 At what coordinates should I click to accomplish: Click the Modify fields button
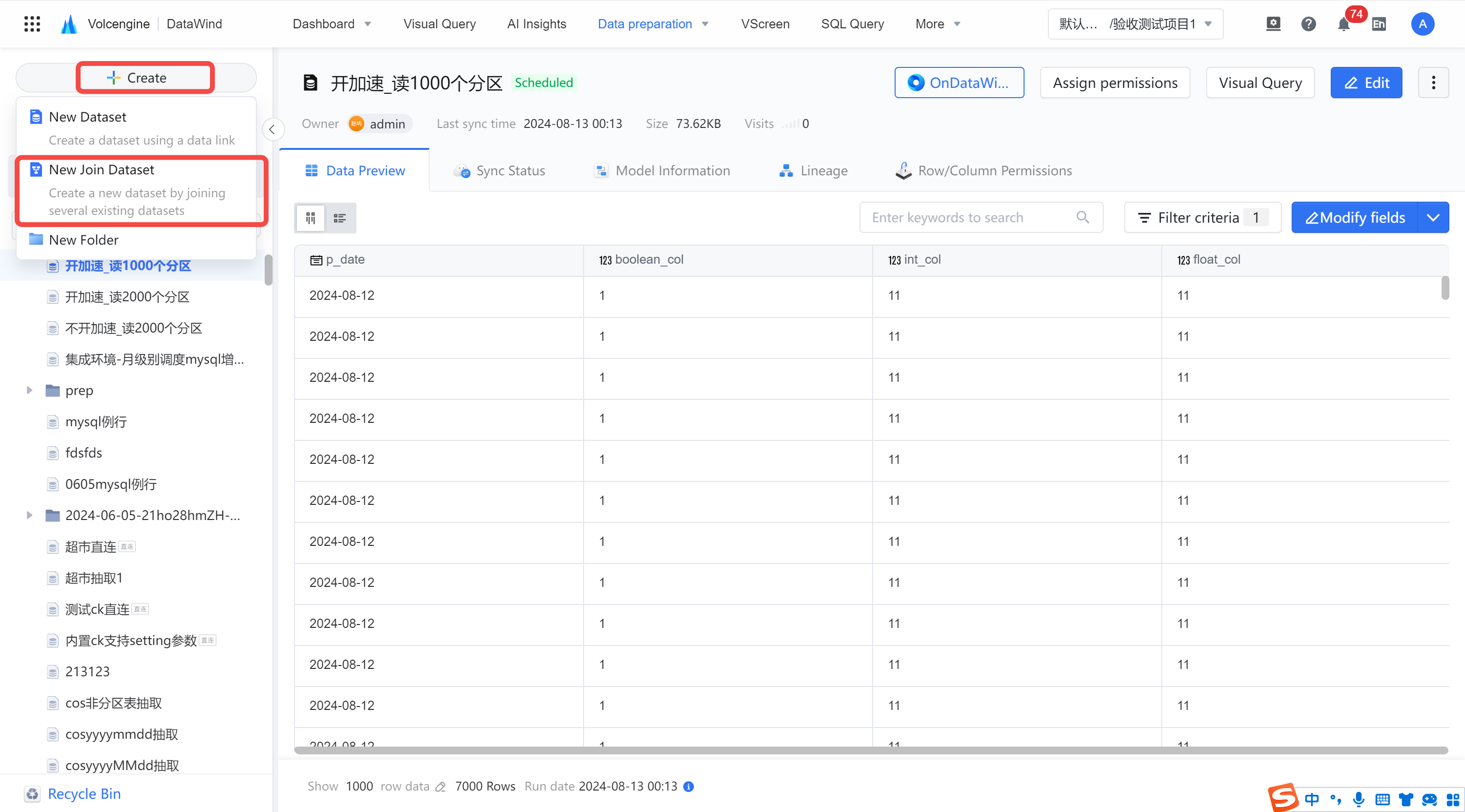coord(1354,217)
